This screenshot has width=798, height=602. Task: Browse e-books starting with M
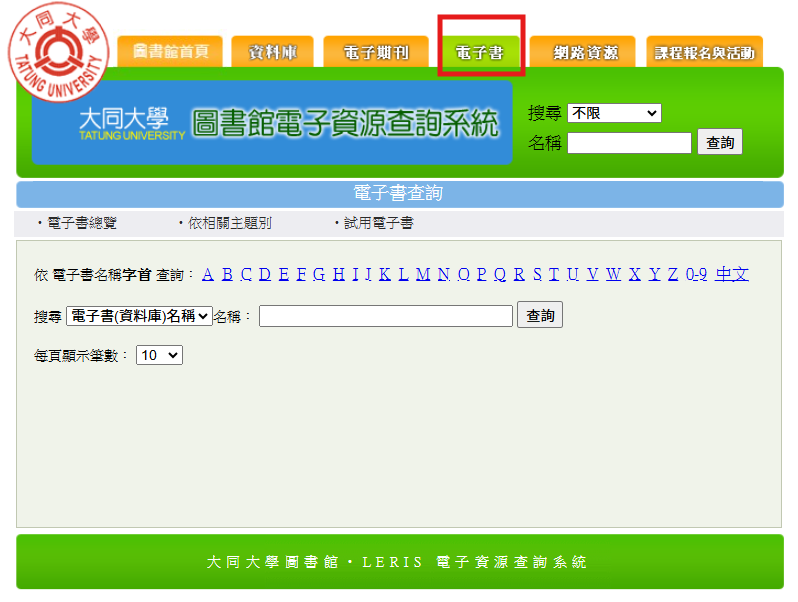tap(423, 274)
